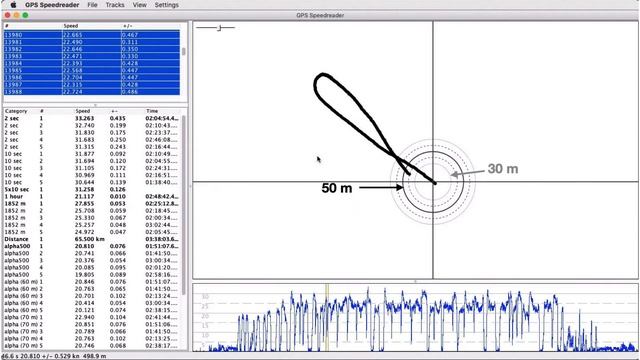
Task: Select alpha500 result with speed 20.810
Action: point(92,246)
